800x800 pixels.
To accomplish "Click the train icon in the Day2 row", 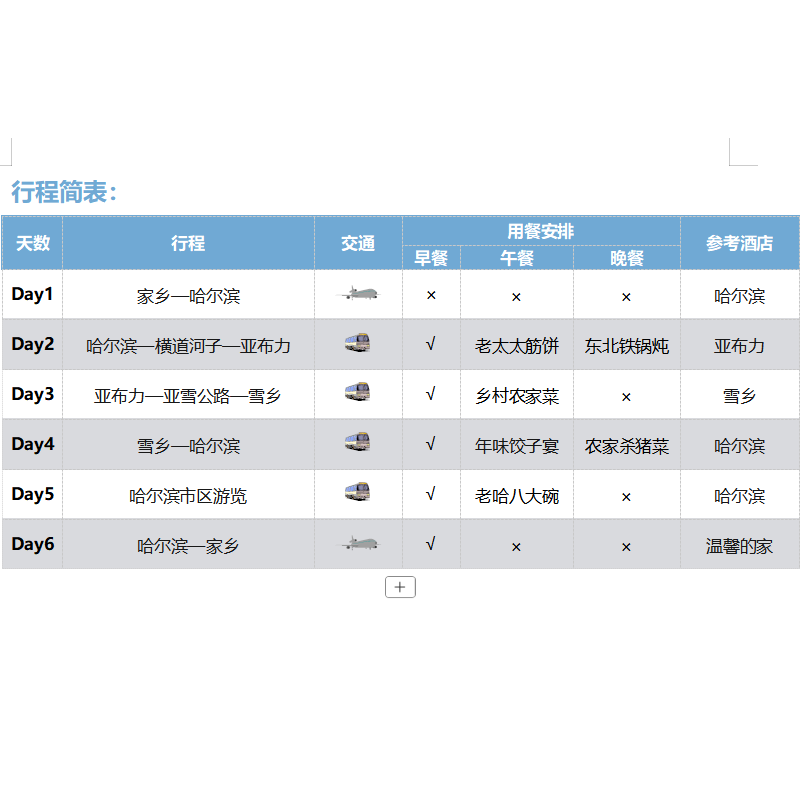I will pos(357,345).
